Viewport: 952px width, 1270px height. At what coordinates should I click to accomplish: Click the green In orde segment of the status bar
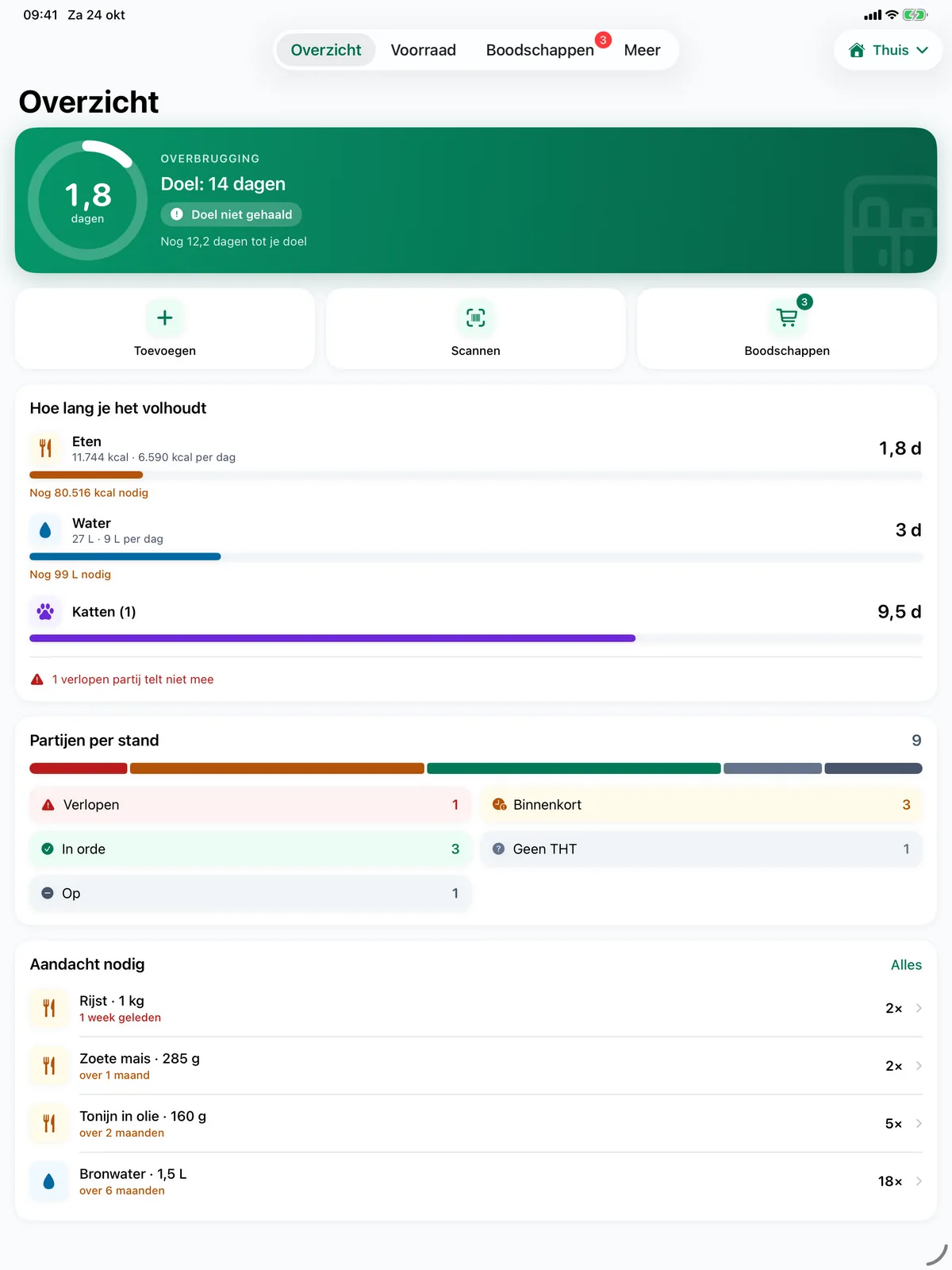(574, 768)
